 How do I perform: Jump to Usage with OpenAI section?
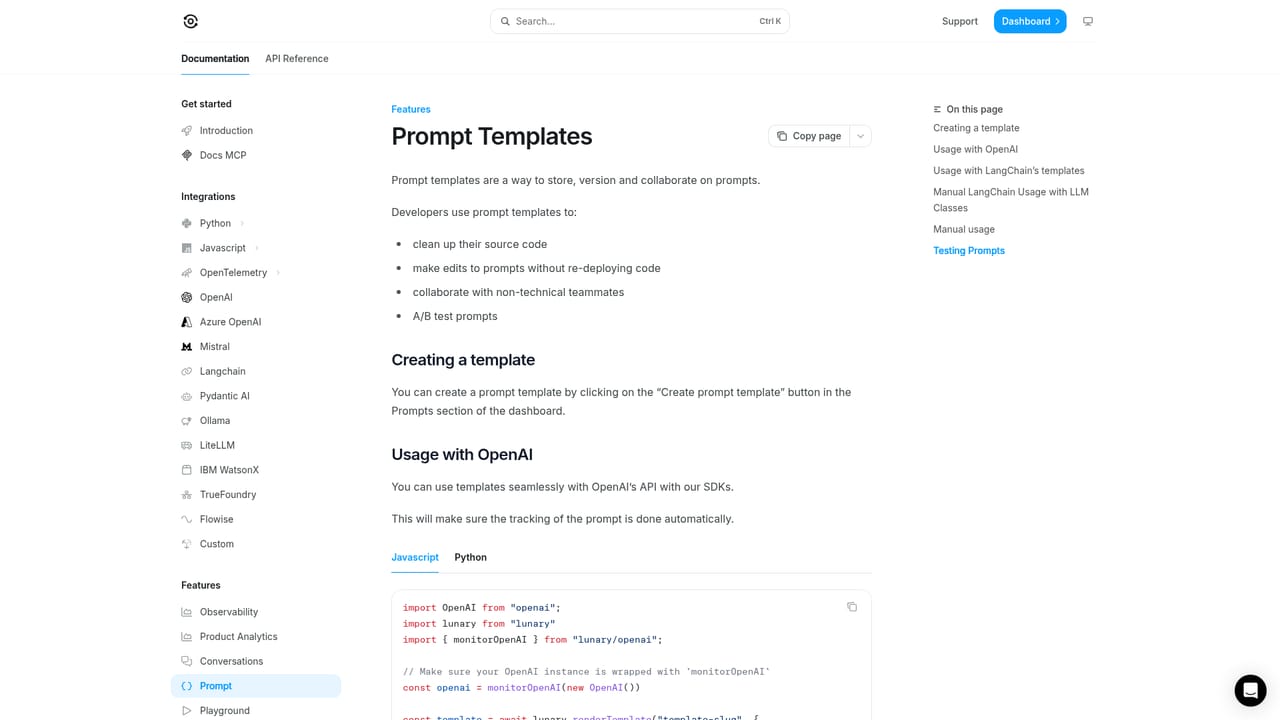pyautogui.click(x=976, y=149)
